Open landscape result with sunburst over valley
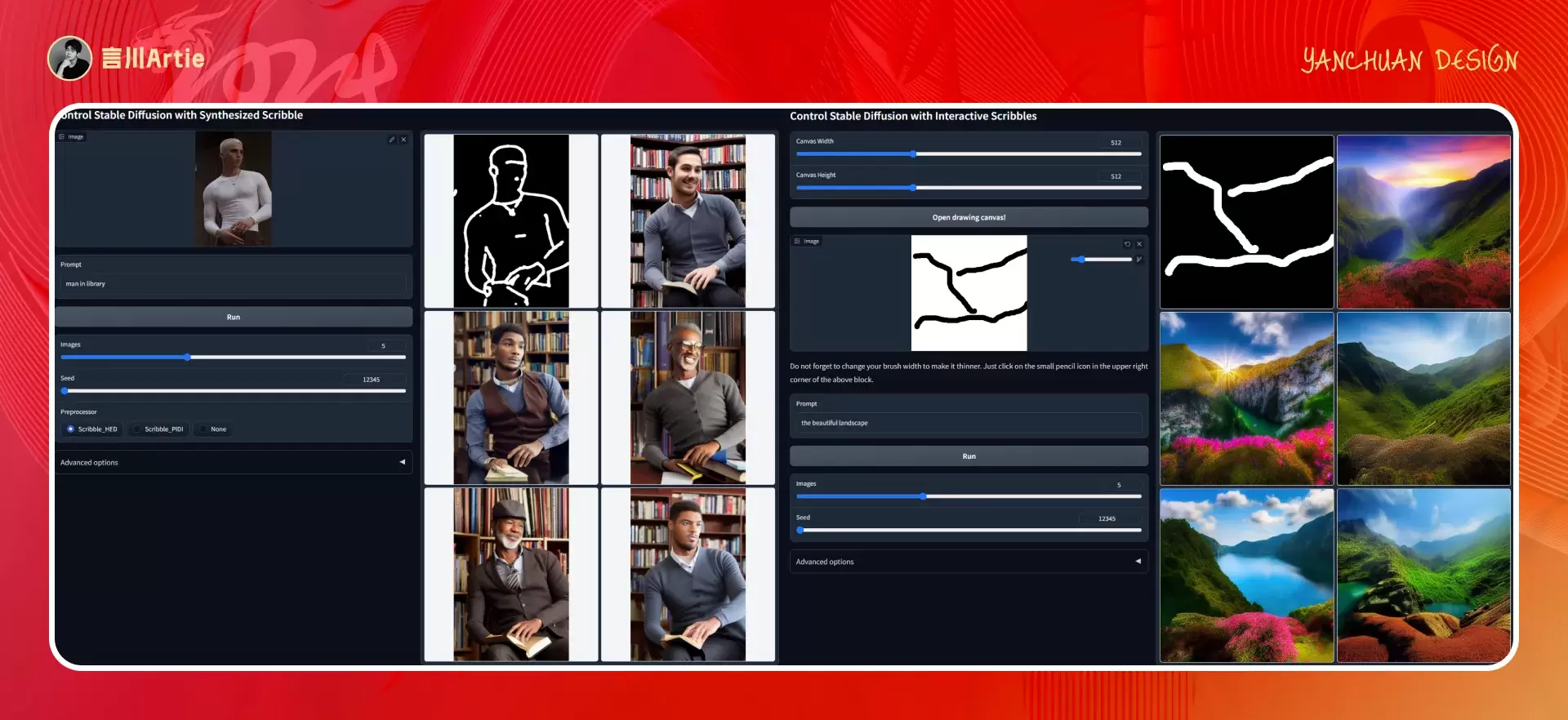This screenshot has height=720, width=1568. click(1247, 398)
